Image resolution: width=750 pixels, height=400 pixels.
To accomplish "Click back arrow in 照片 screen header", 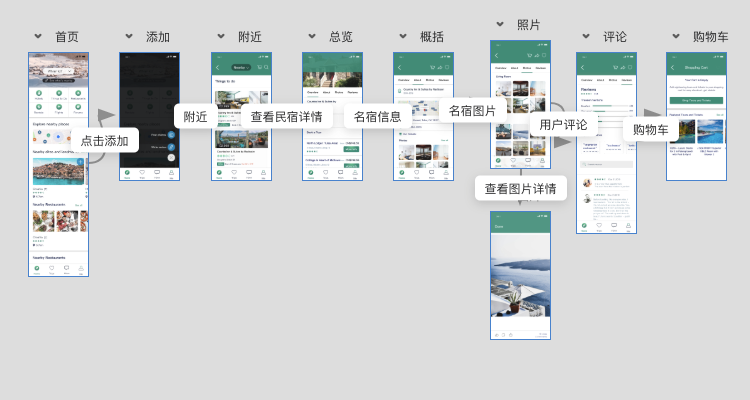I will pos(497,55).
